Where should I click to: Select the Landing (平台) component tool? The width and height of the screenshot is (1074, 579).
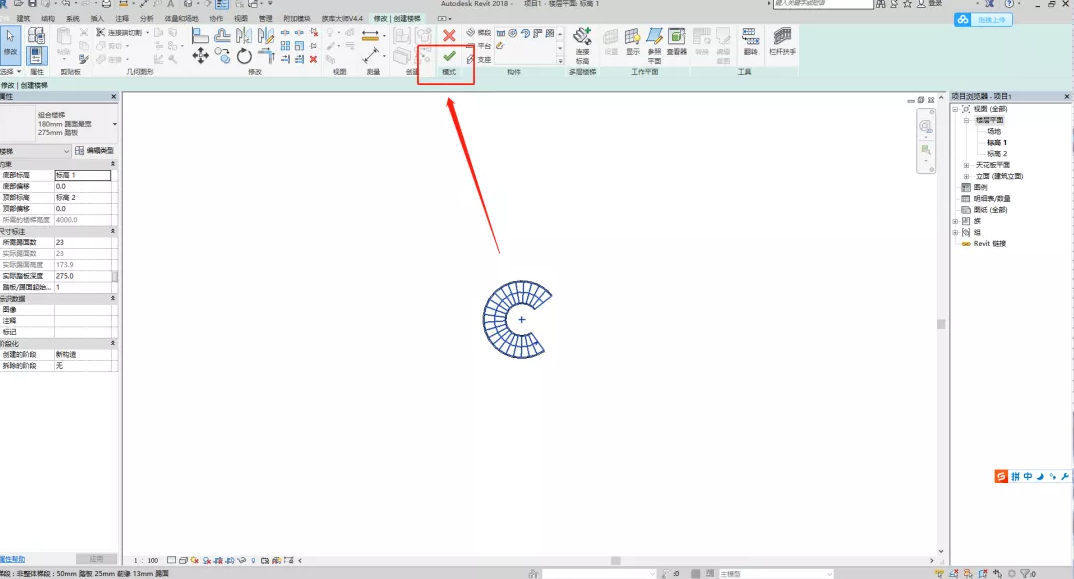click(479, 46)
